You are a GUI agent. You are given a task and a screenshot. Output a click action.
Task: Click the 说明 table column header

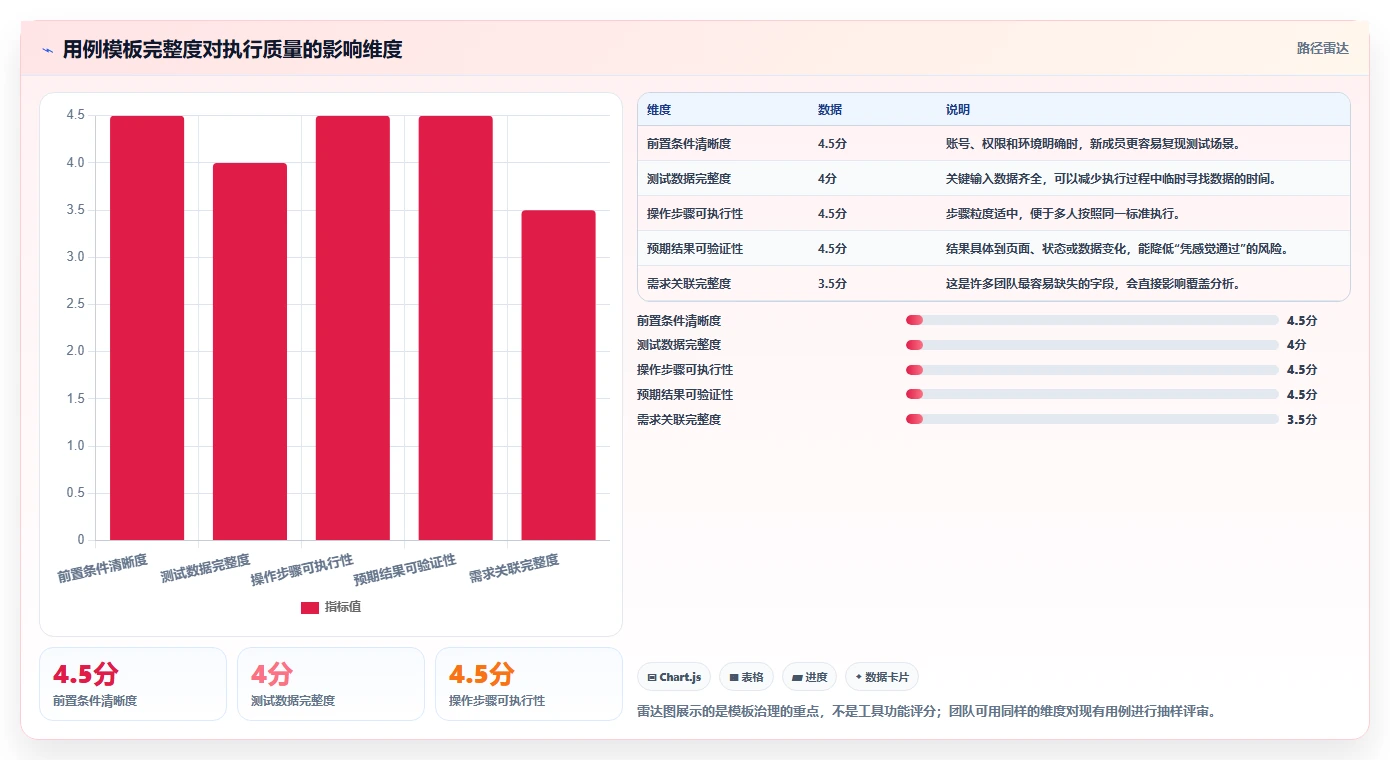click(958, 110)
